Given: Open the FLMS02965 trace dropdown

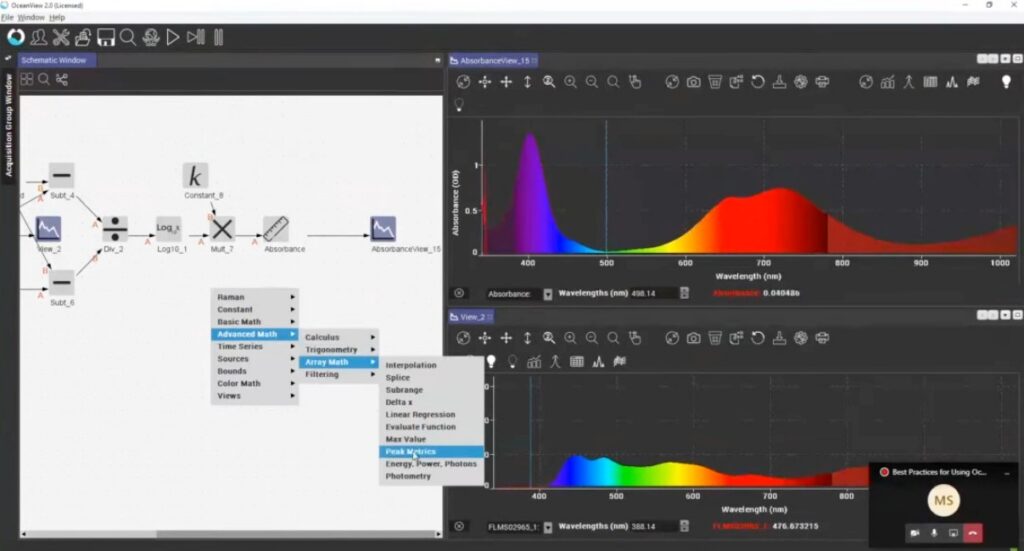Looking at the screenshot, I should (x=548, y=526).
